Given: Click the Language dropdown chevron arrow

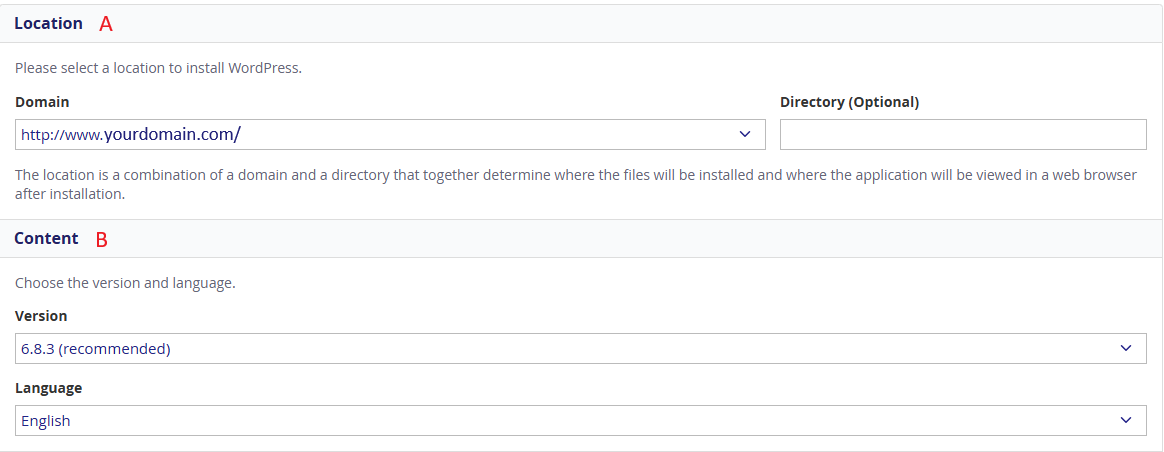Looking at the screenshot, I should pyautogui.click(x=1126, y=420).
